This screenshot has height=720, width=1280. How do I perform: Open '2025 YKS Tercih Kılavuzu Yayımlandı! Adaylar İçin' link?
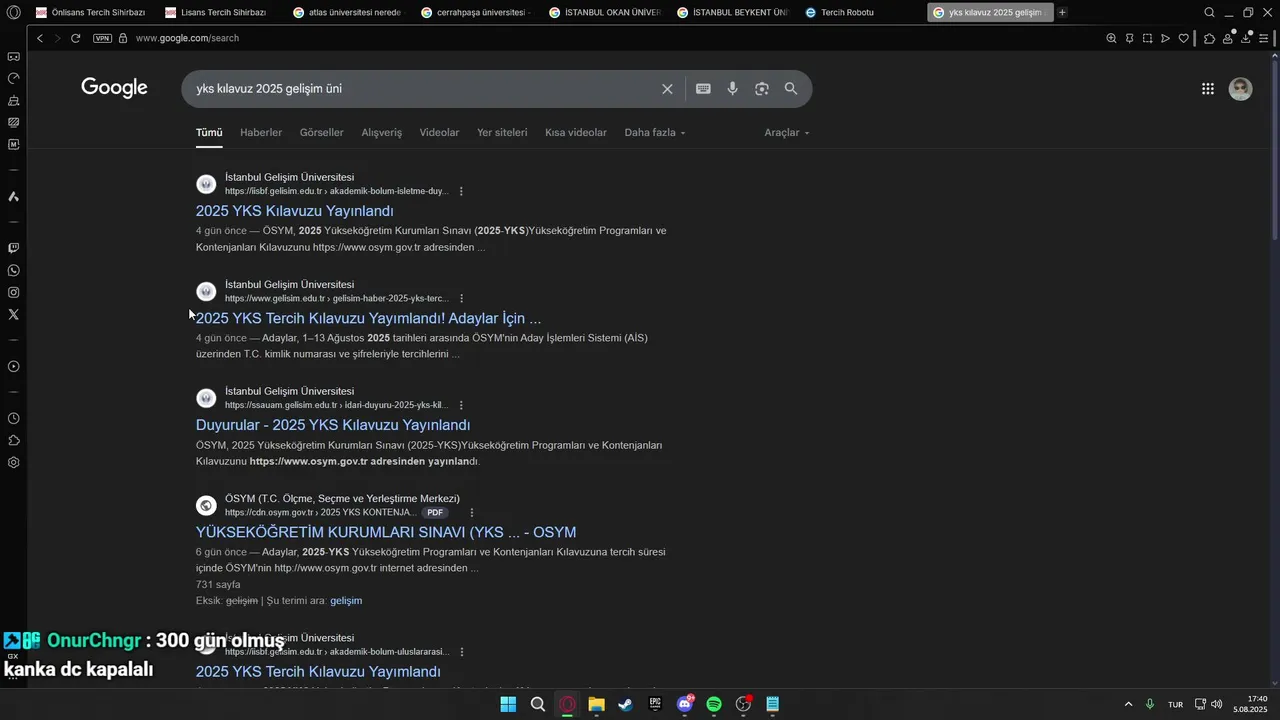[368, 318]
